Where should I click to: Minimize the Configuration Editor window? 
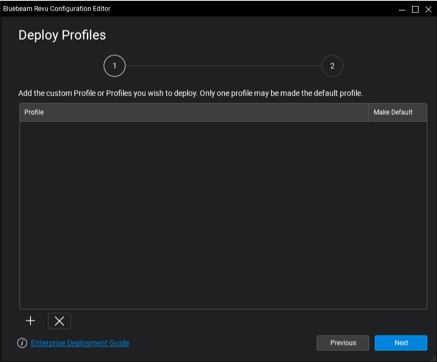coord(402,9)
